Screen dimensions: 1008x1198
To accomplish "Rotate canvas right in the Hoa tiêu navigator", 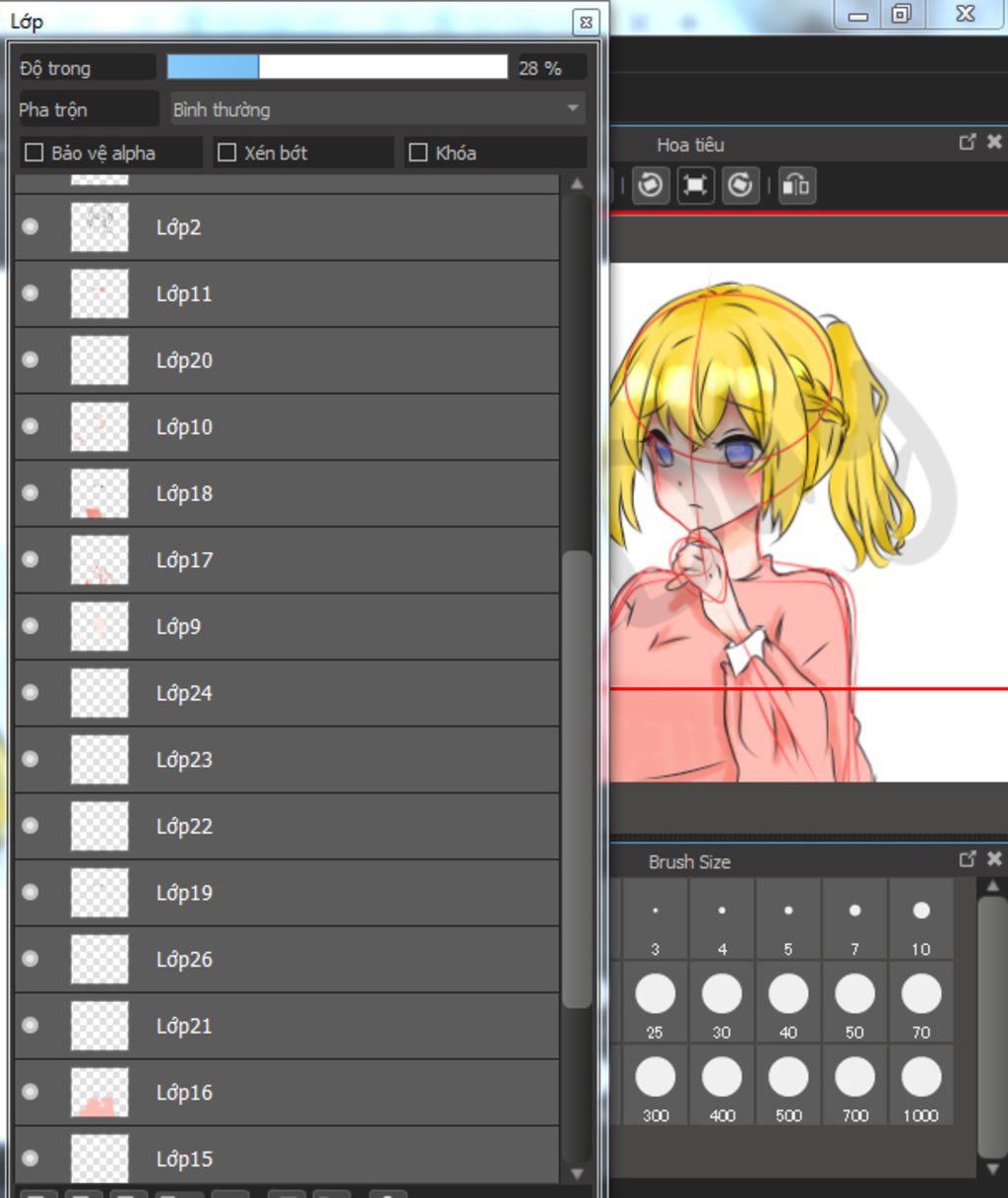I will 740,185.
